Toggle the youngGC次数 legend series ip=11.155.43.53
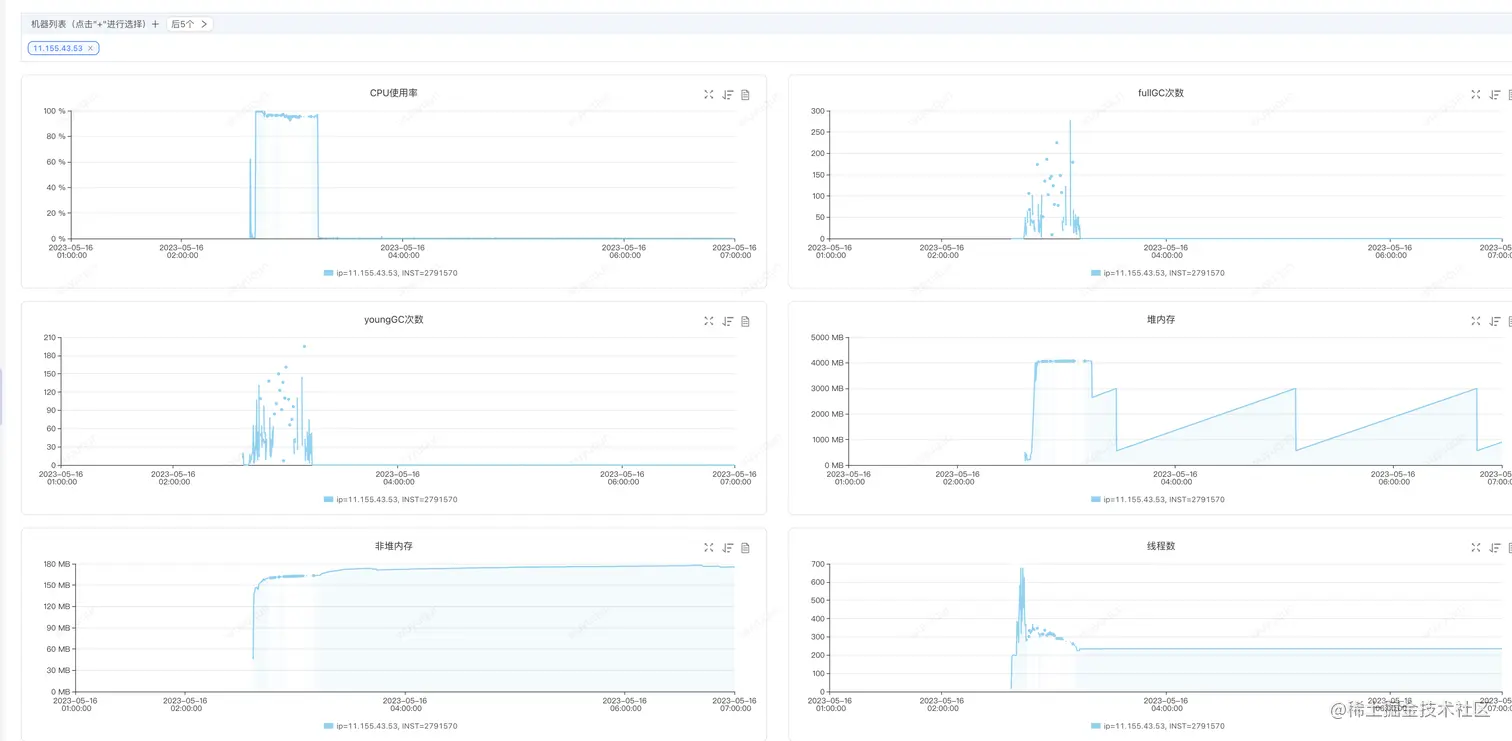Viewport: 1512px width, 741px height. (391, 499)
